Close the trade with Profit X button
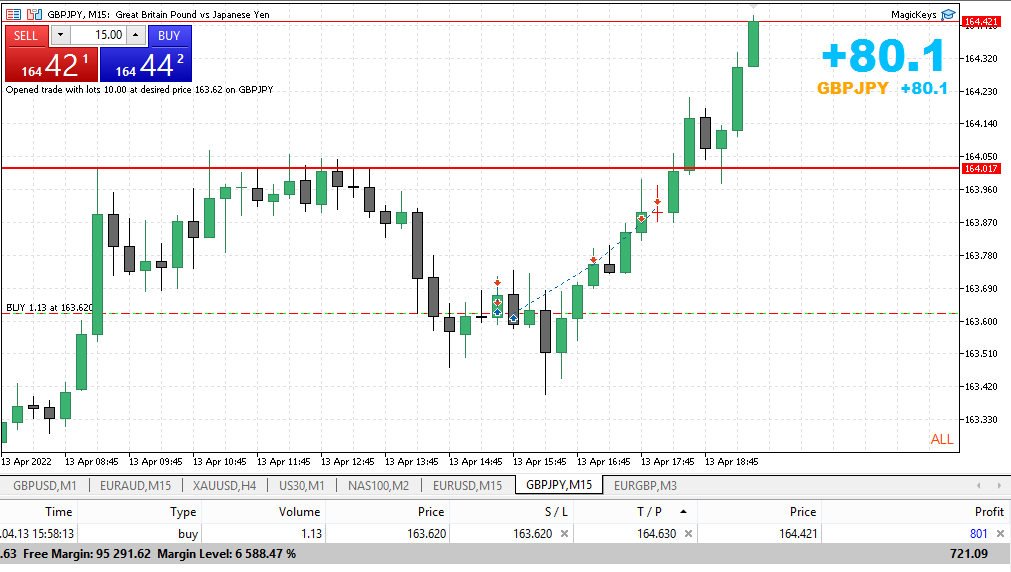Screen dimensions: 1011x572 click(1000, 533)
